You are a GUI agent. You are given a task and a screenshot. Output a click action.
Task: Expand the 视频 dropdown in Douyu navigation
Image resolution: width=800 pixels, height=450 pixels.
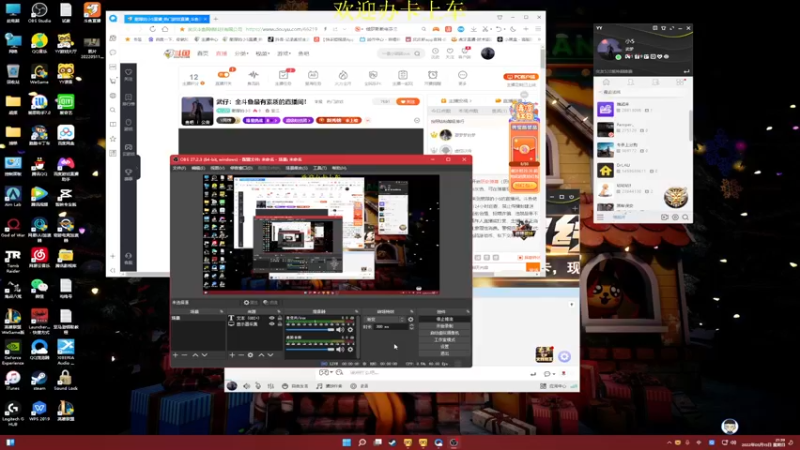(262, 53)
